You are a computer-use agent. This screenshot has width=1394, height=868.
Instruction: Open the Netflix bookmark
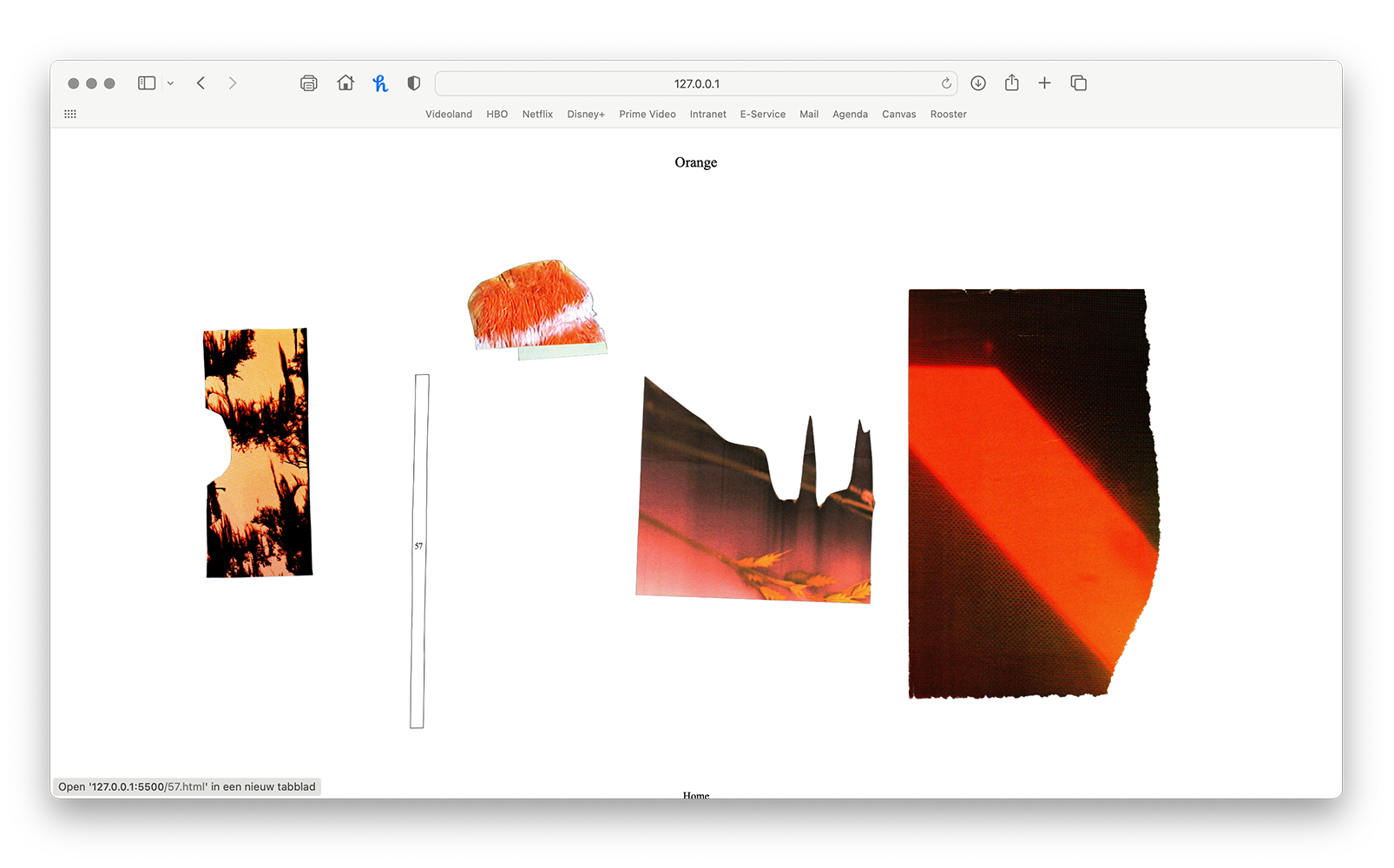tap(537, 114)
